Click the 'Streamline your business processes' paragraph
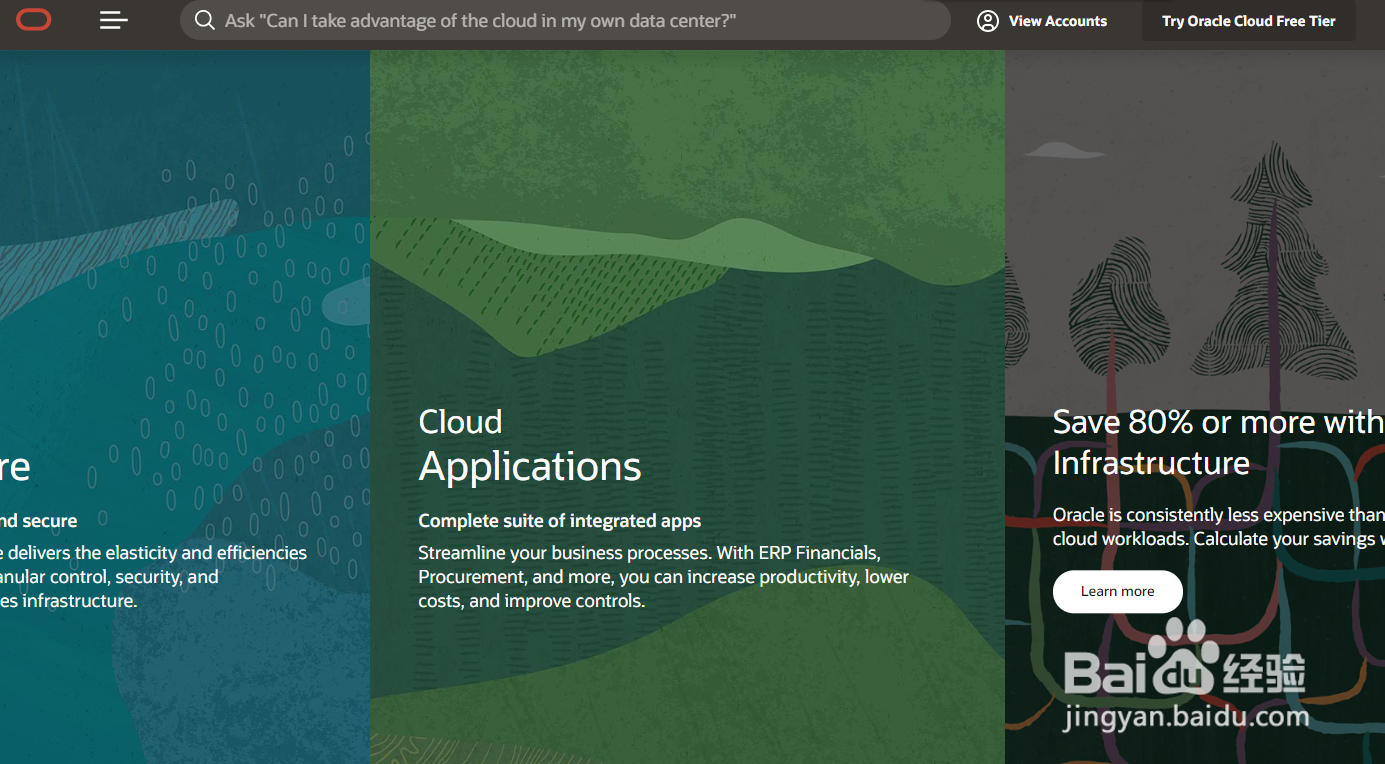The height and width of the screenshot is (764, 1385). click(664, 577)
